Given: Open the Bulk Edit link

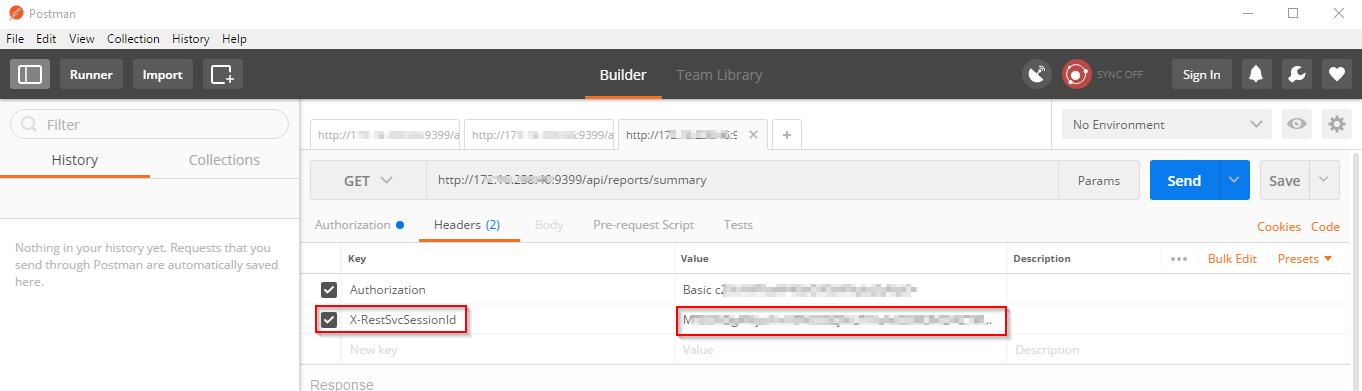Looking at the screenshot, I should pyautogui.click(x=1232, y=258).
